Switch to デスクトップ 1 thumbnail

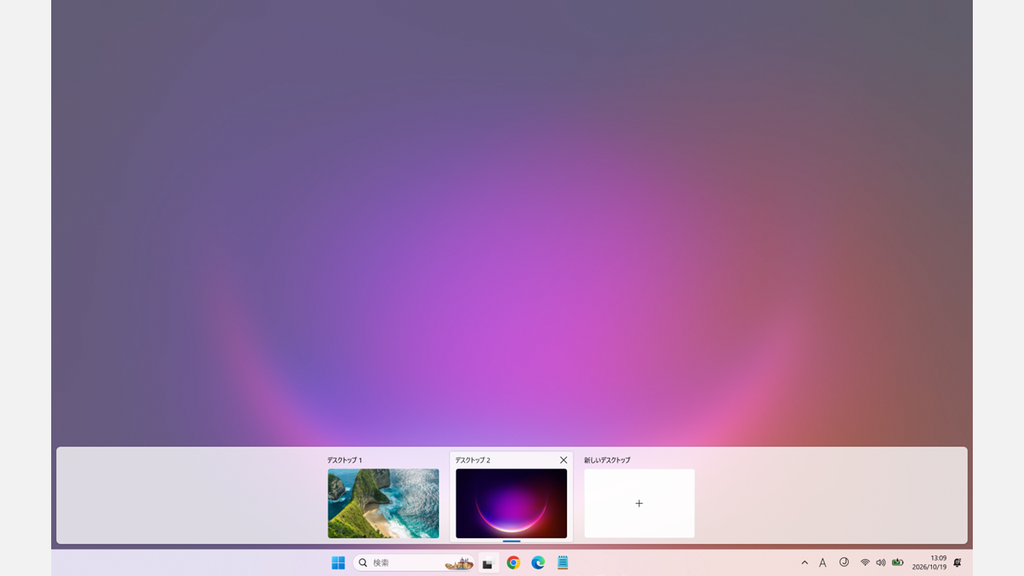(383, 504)
